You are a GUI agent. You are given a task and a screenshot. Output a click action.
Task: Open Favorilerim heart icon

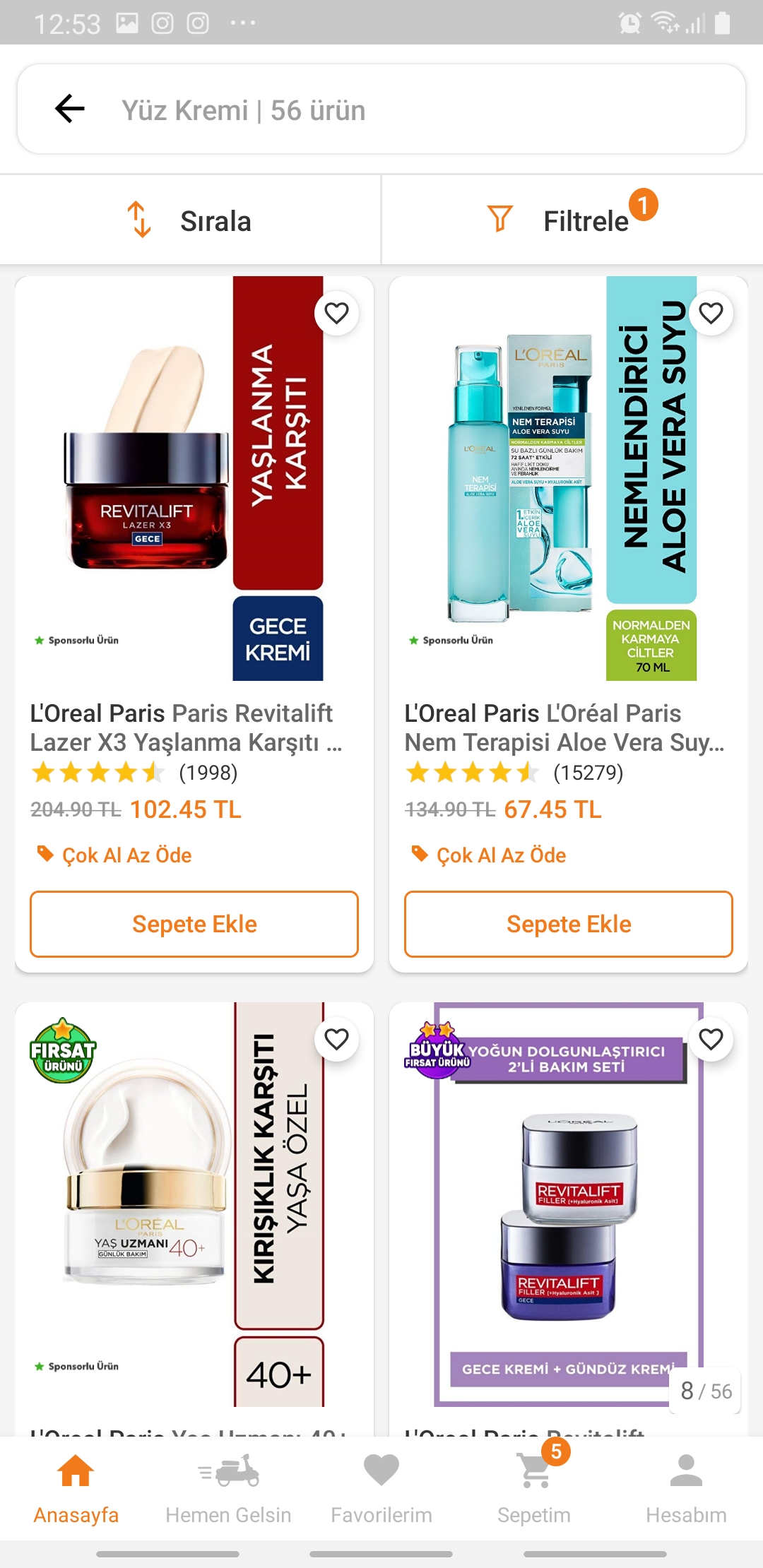(x=381, y=1487)
